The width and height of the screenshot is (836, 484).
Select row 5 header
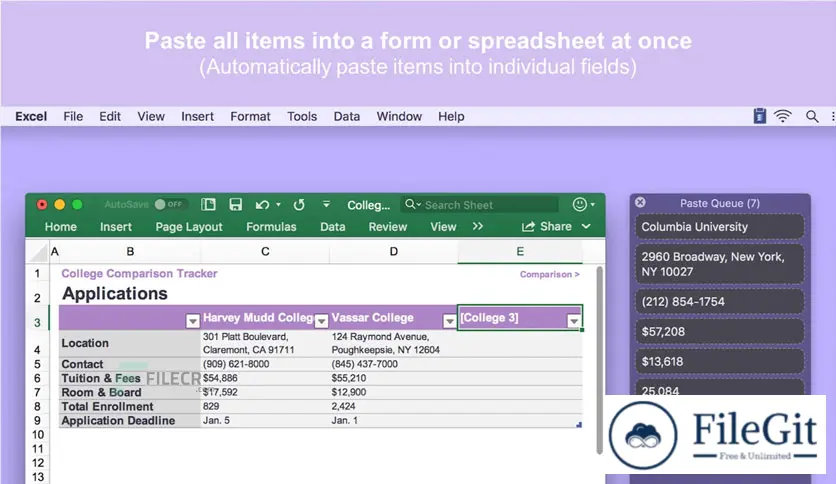(37, 364)
